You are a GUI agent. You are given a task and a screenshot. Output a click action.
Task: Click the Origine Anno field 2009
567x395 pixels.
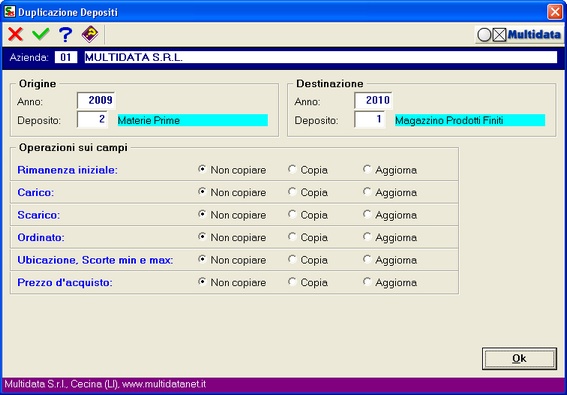tap(96, 100)
